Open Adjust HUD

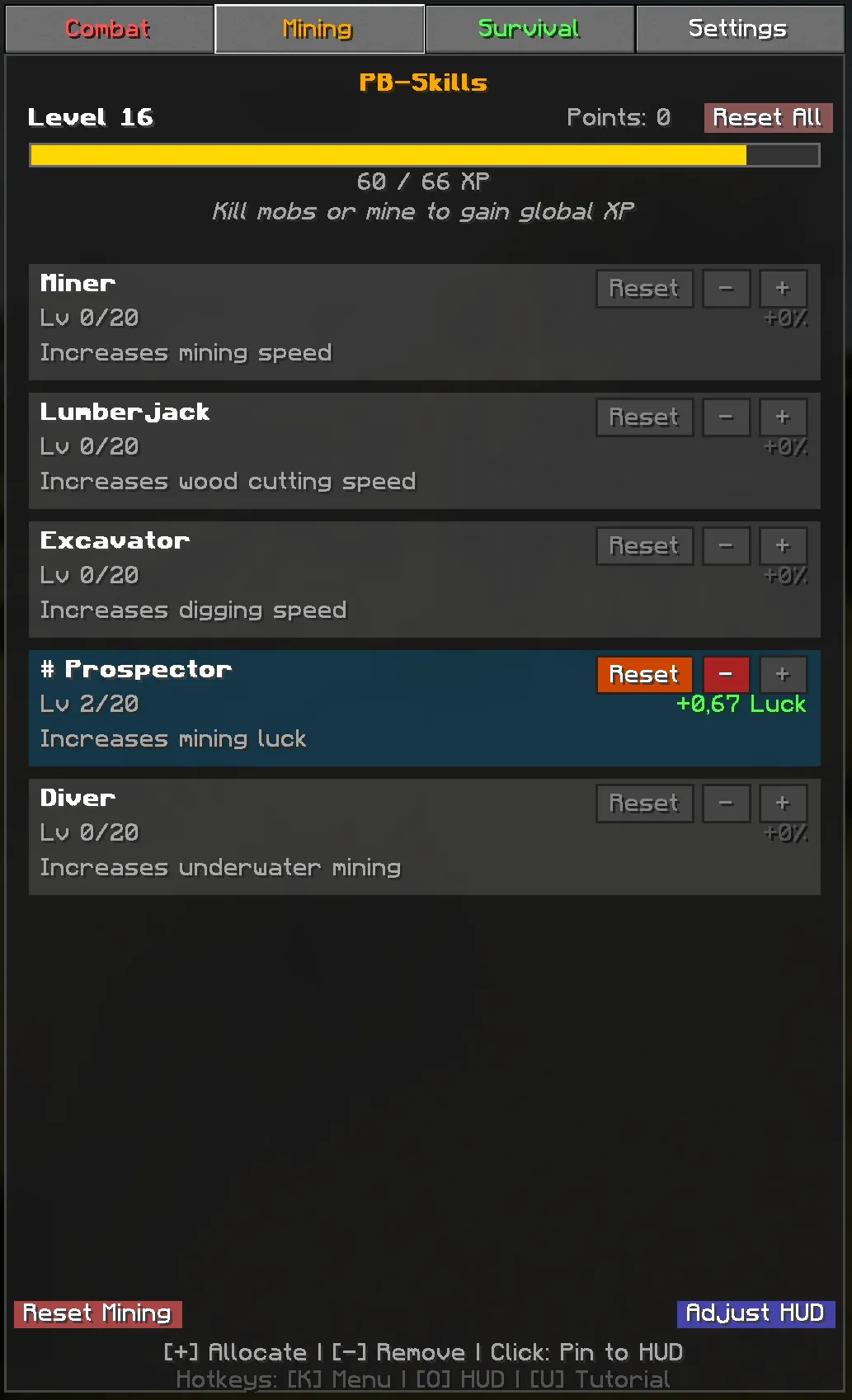pos(756,1313)
